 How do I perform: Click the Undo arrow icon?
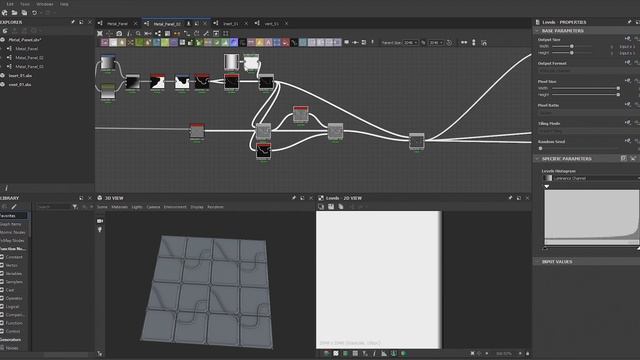pyautogui.click(x=34, y=13)
